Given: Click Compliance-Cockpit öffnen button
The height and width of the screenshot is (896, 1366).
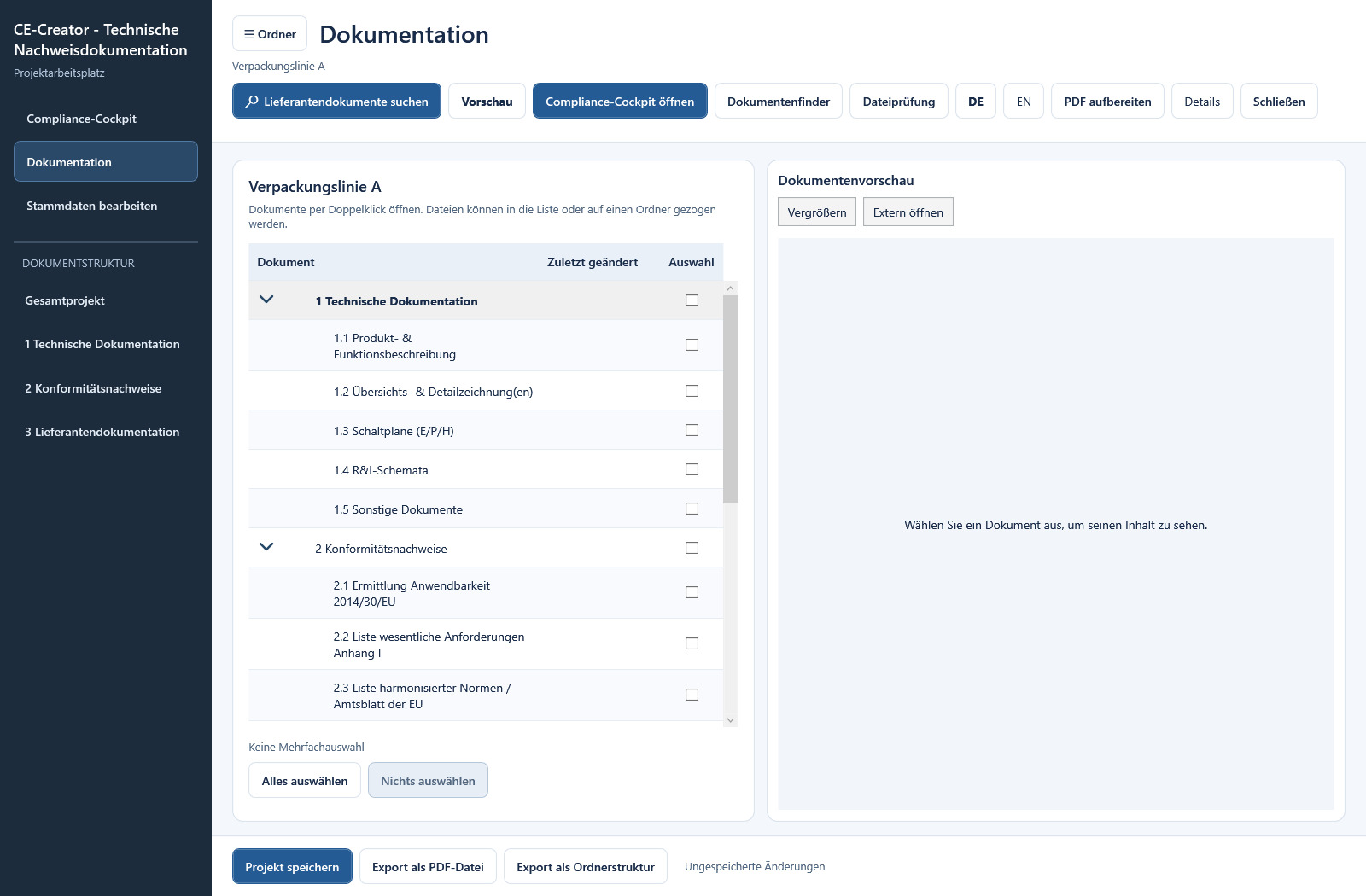Looking at the screenshot, I should pos(620,102).
